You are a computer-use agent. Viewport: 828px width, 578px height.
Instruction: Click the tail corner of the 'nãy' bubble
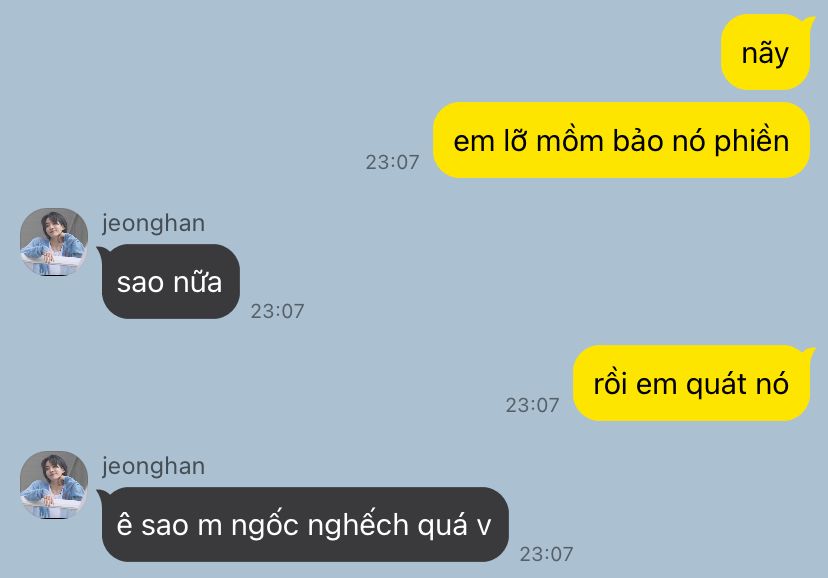[807, 22]
